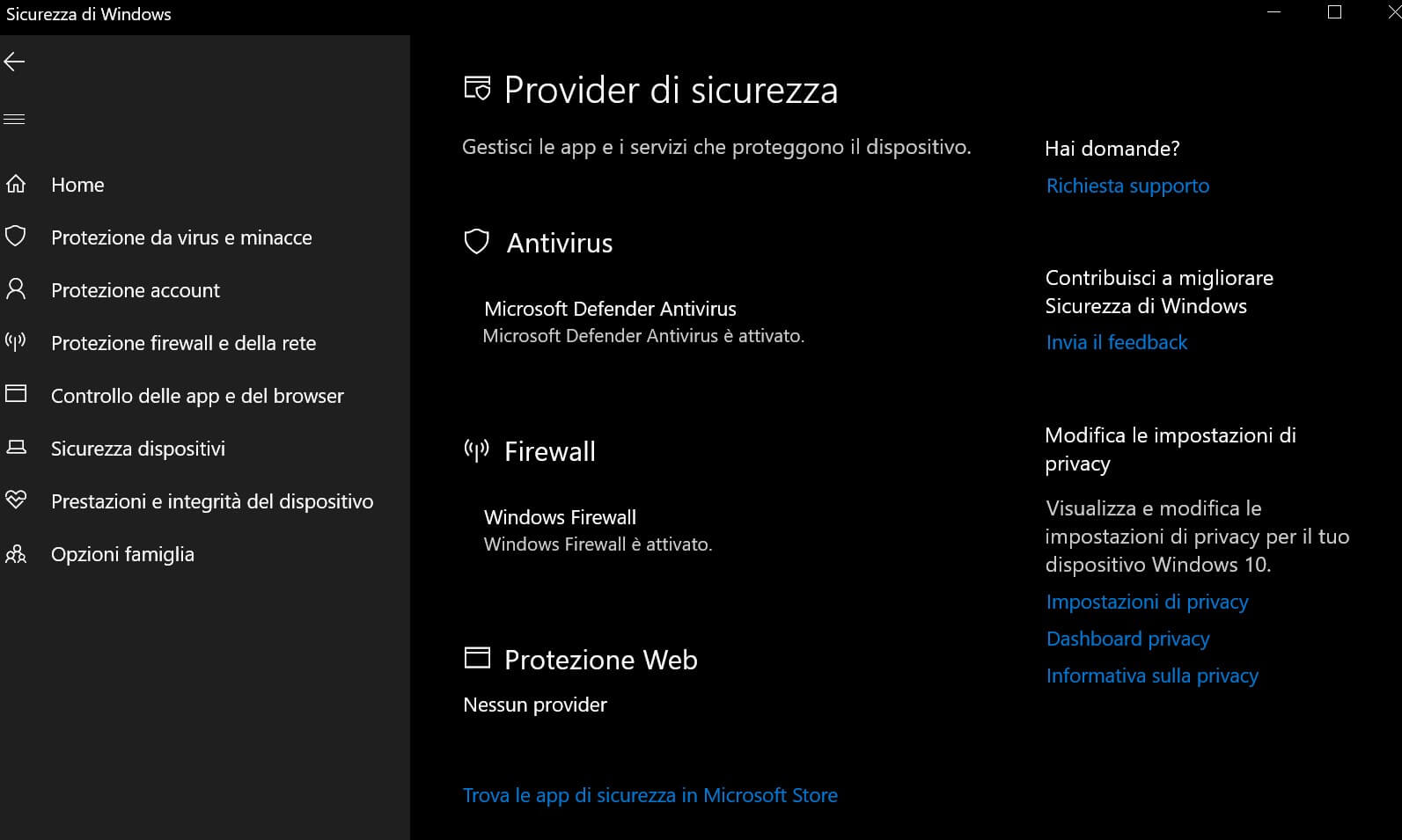Click Trova le app di sicurezza link
The width and height of the screenshot is (1402, 840).
650,795
